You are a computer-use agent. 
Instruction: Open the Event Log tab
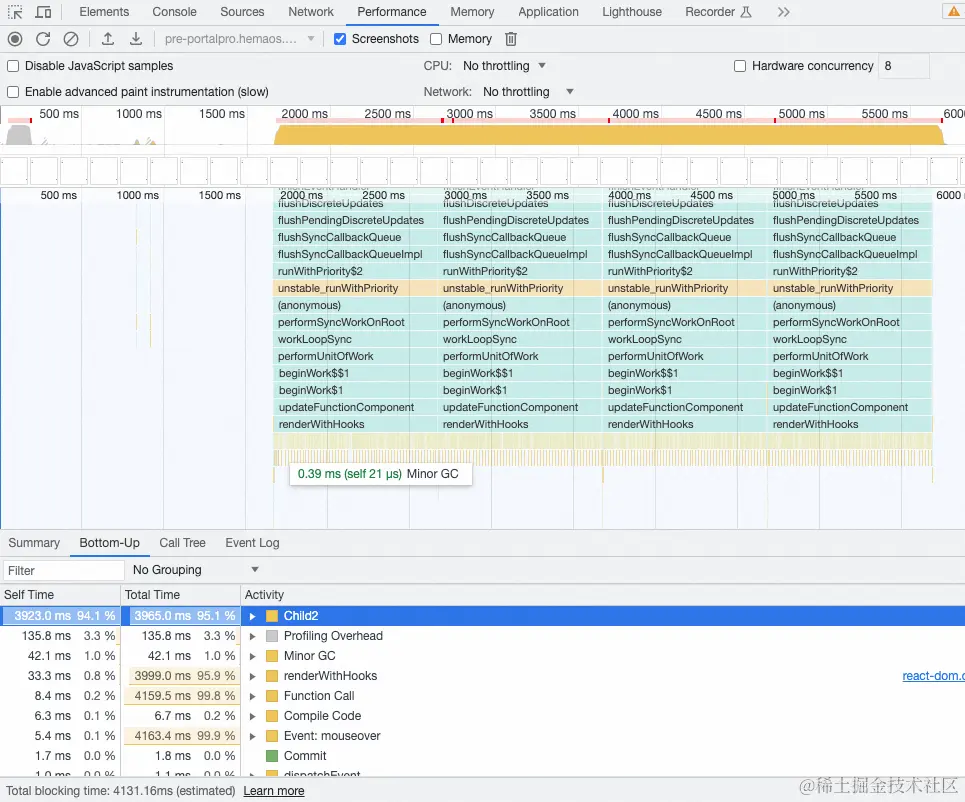252,543
